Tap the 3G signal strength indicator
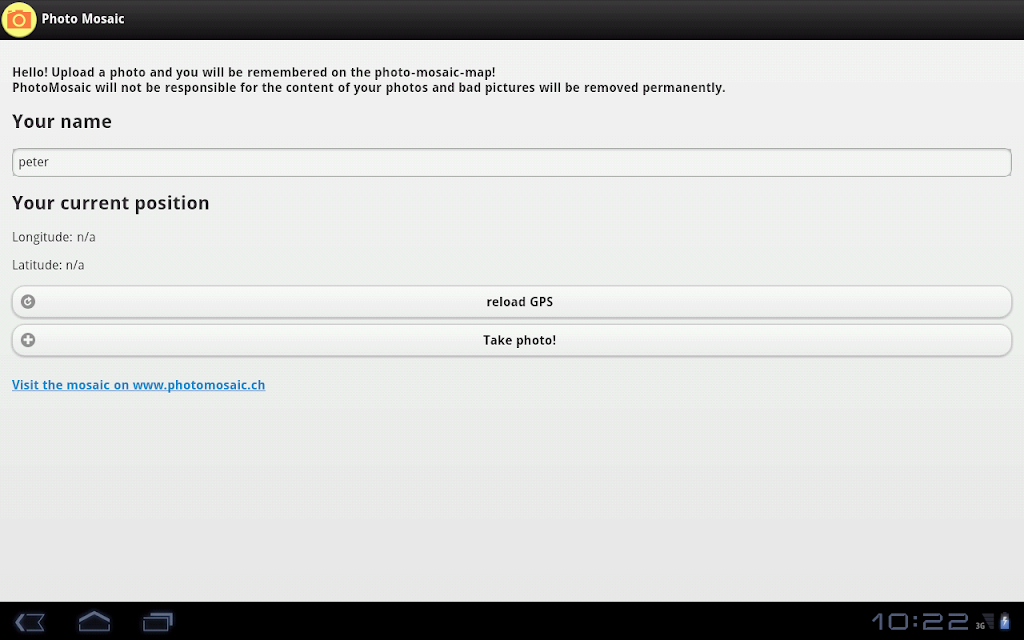The width and height of the screenshot is (1024, 640). tap(986, 622)
